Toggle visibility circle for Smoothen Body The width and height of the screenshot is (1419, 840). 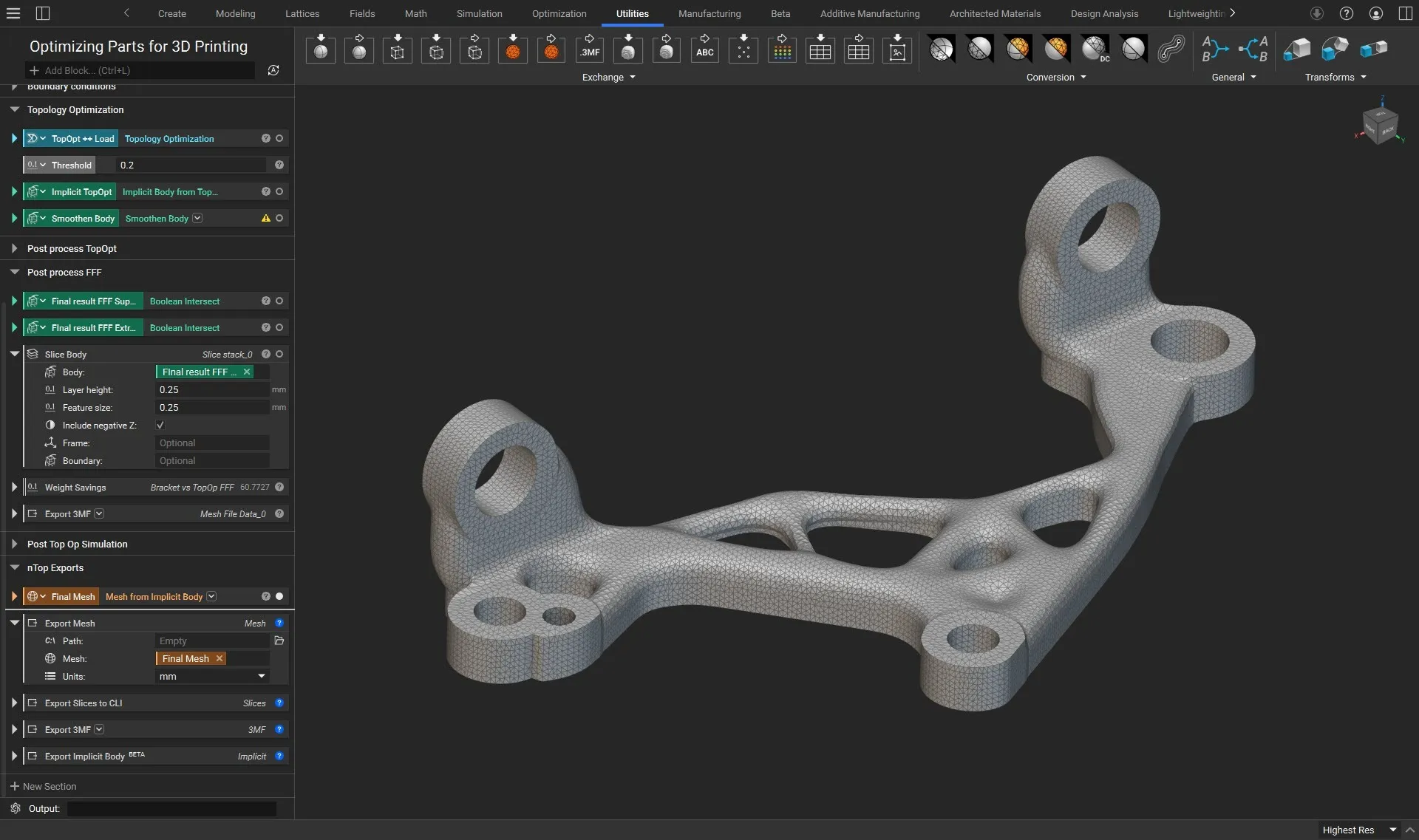pos(279,219)
